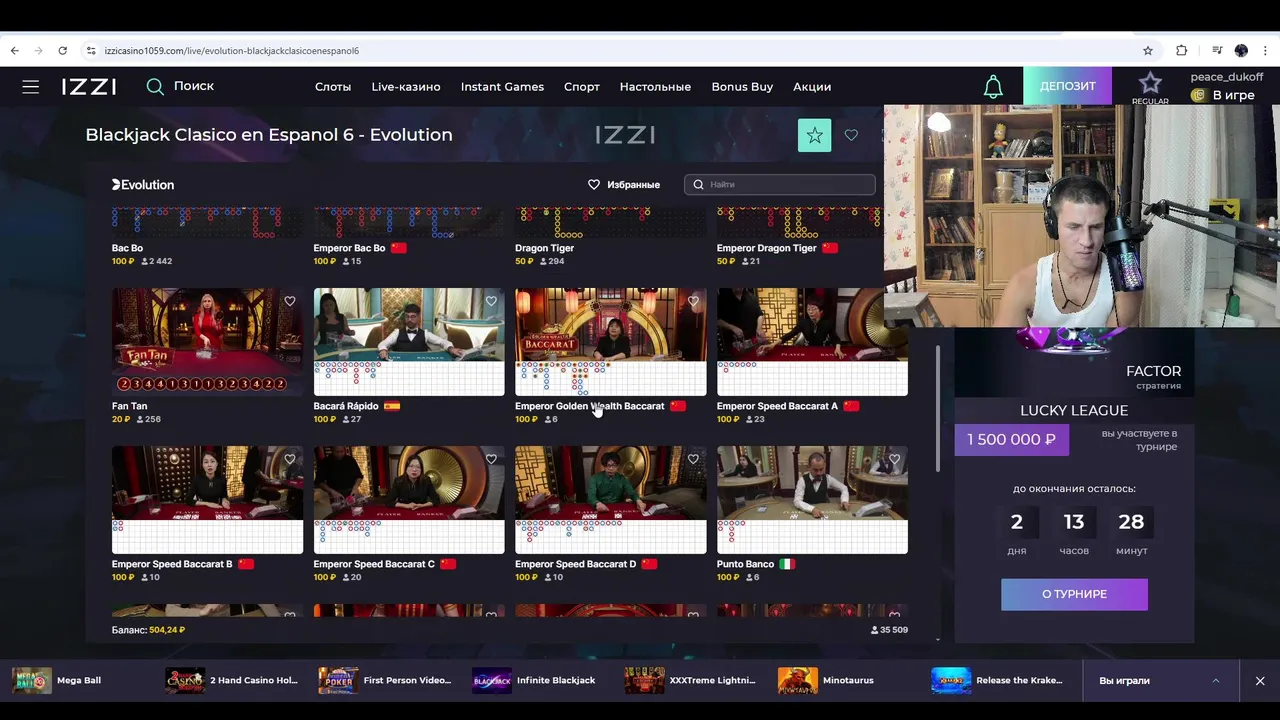Click the Dragon Tiger title
The width and height of the screenshot is (1280, 720).
(544, 248)
